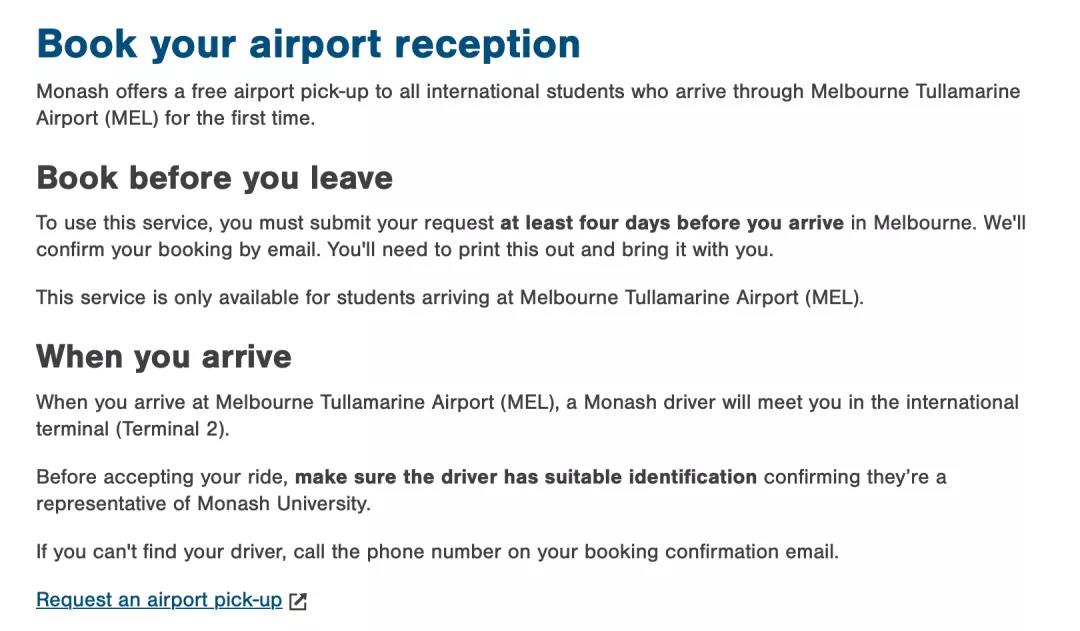The image size is (1080, 631).
Task: Click the sentence about printing the booking out
Action: click(549, 249)
